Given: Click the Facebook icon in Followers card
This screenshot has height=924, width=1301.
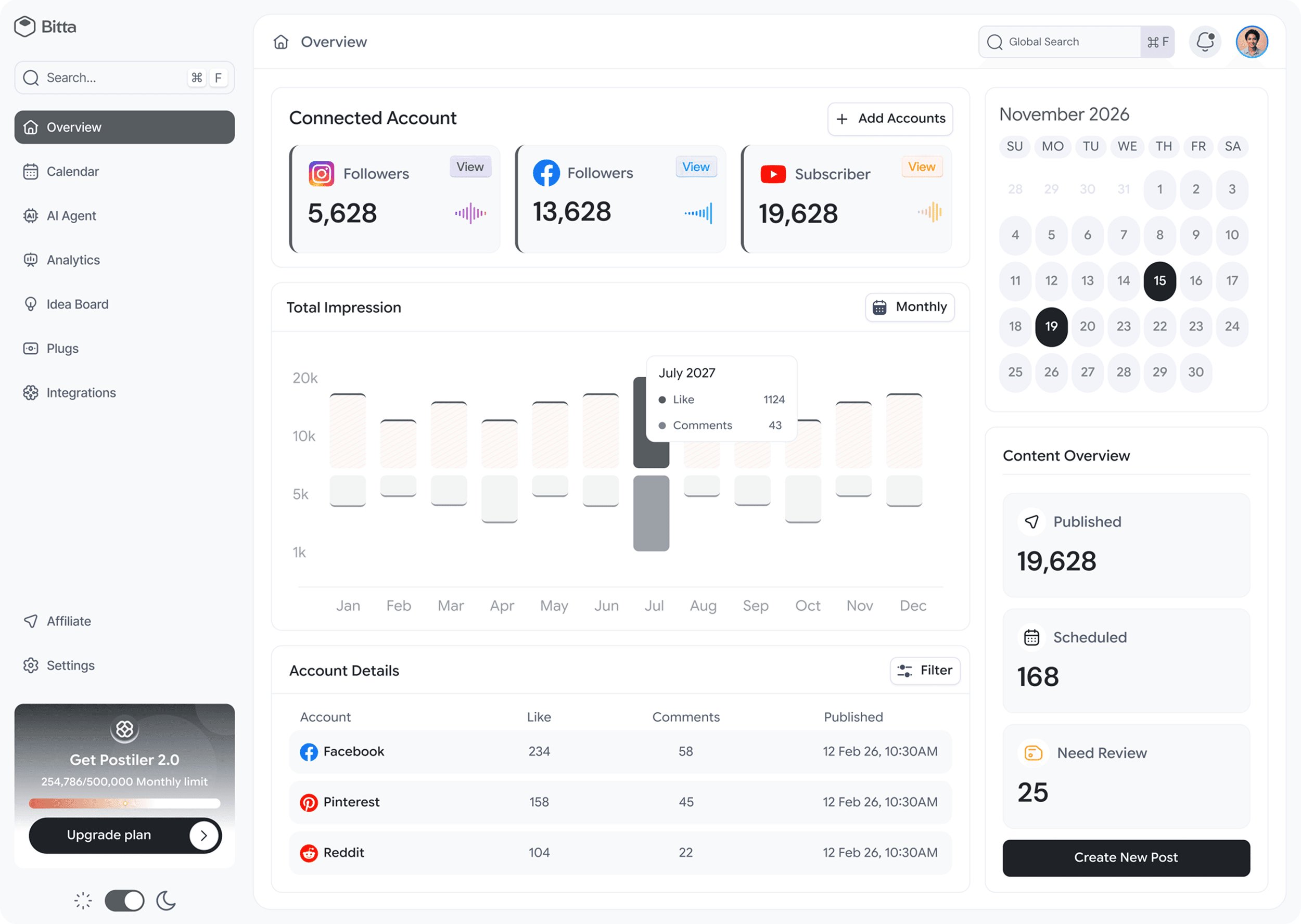Looking at the screenshot, I should [x=546, y=173].
